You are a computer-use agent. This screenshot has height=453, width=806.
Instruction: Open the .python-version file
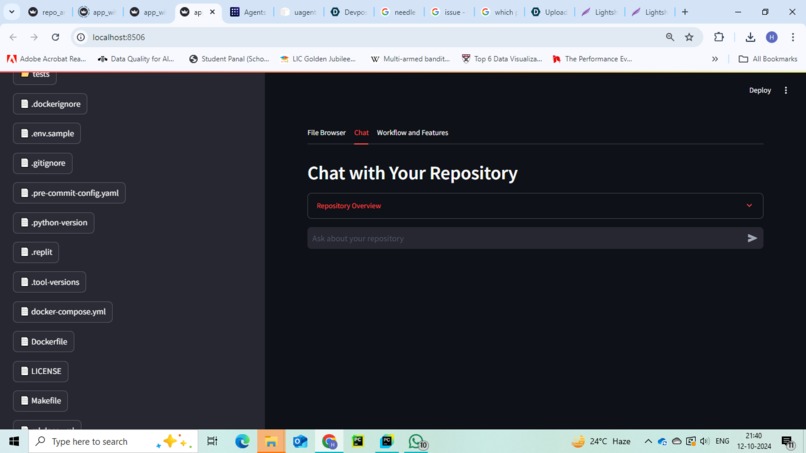53,223
